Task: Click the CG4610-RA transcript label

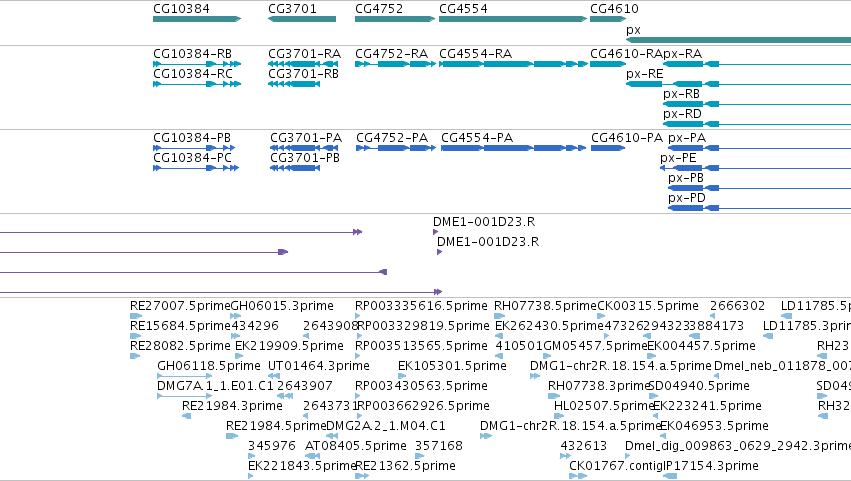Action: [x=626, y=54]
